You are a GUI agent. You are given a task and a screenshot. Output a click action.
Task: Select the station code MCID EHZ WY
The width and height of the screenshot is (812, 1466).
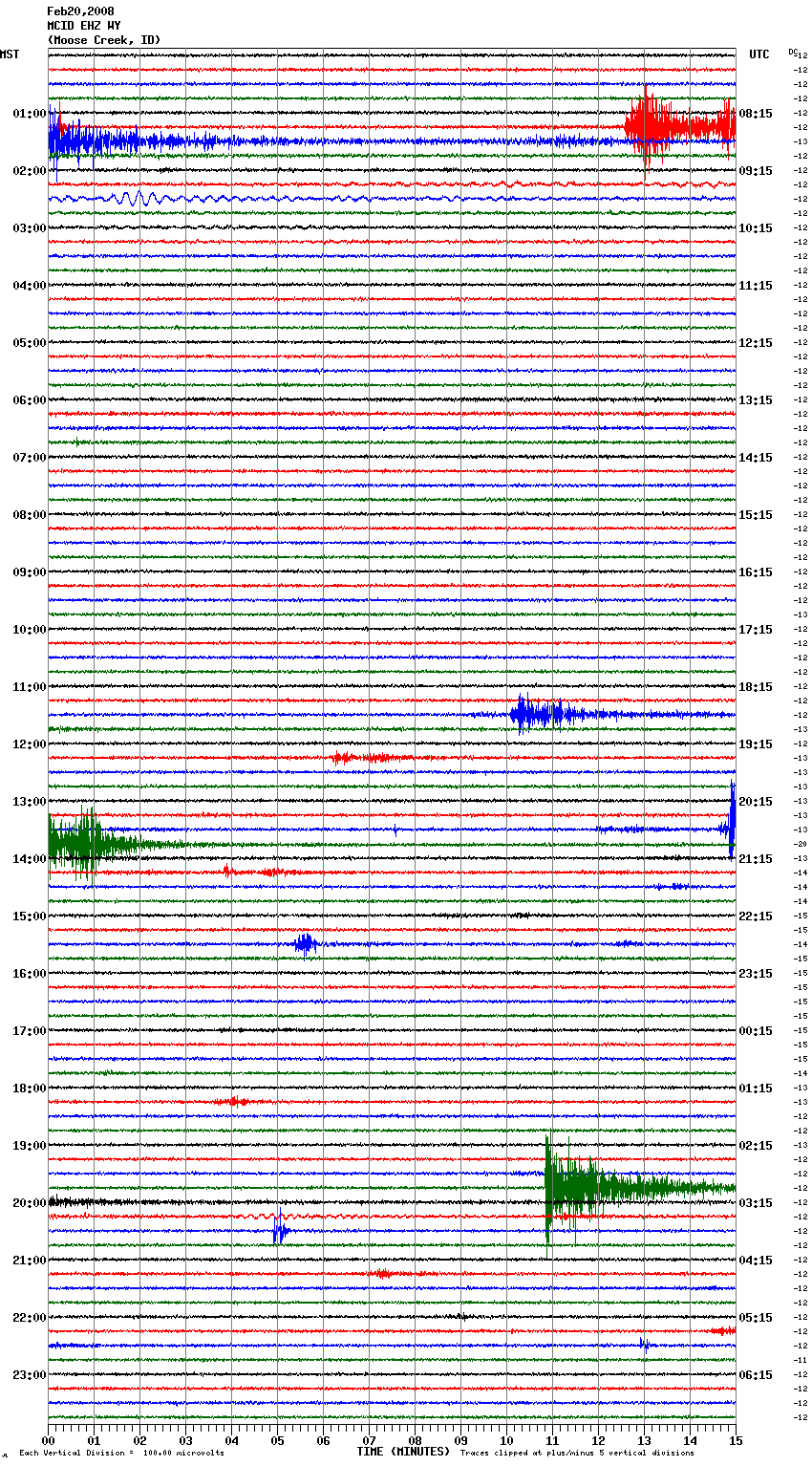pyautogui.click(x=84, y=26)
